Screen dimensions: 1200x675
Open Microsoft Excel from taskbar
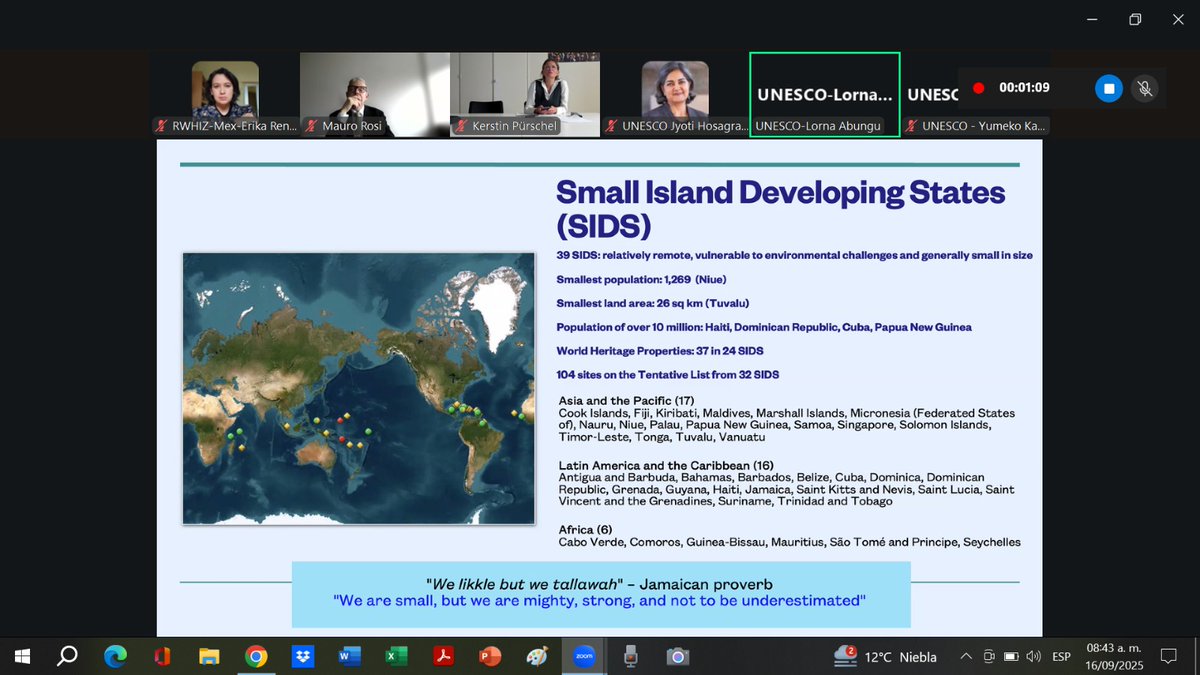click(x=396, y=657)
